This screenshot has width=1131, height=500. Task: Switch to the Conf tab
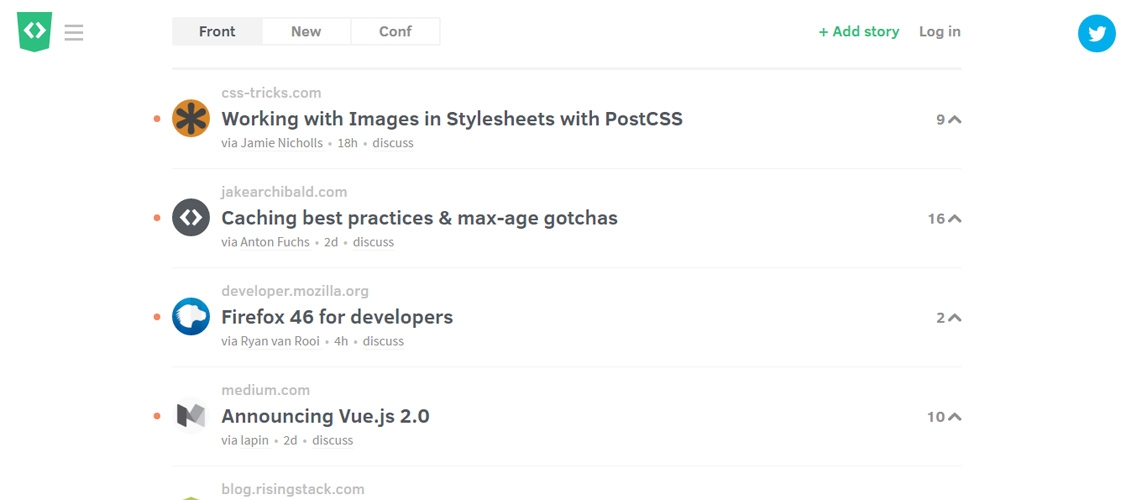click(x=395, y=32)
